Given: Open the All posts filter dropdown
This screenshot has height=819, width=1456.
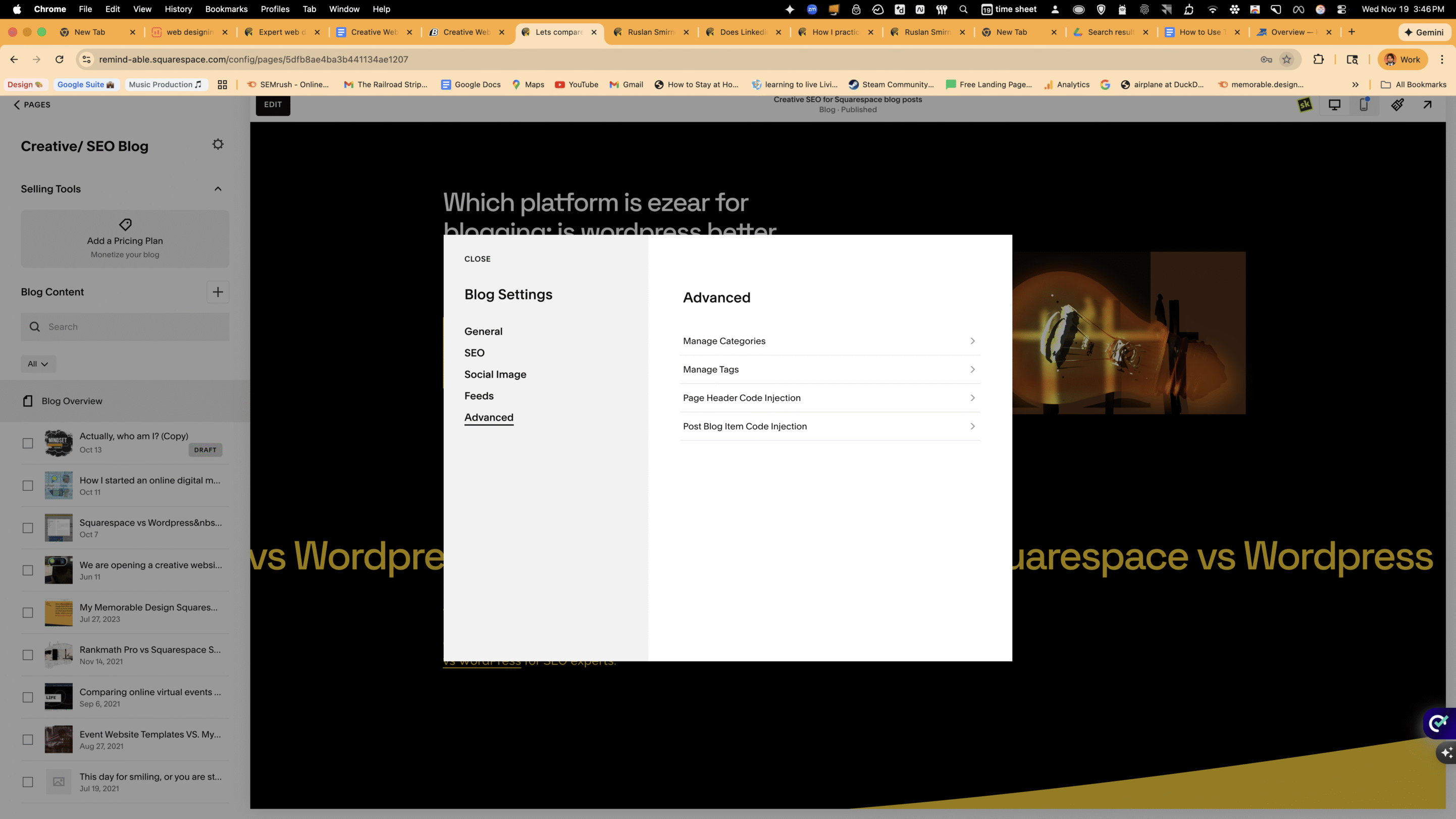Looking at the screenshot, I should (38, 364).
